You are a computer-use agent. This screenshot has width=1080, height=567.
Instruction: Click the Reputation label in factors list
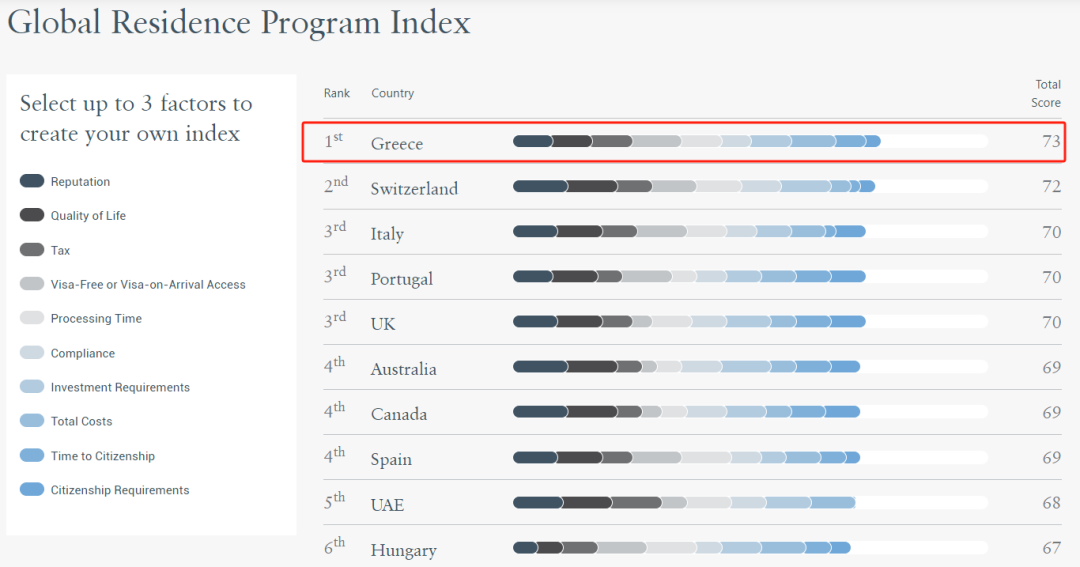tap(80, 182)
